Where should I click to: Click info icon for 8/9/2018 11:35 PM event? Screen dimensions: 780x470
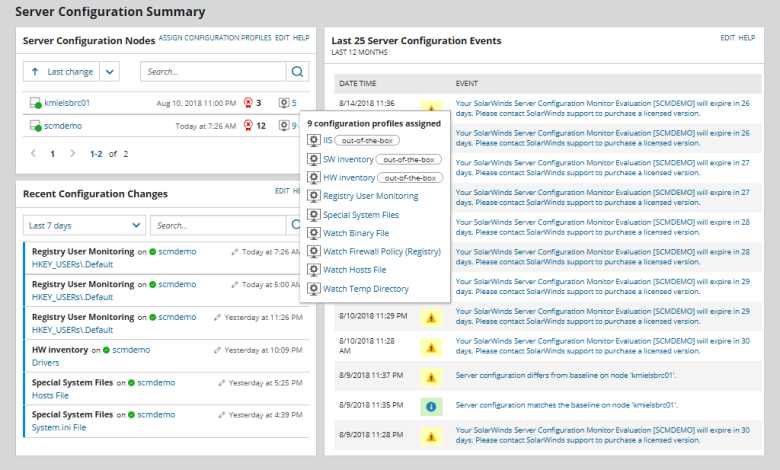(x=431, y=406)
